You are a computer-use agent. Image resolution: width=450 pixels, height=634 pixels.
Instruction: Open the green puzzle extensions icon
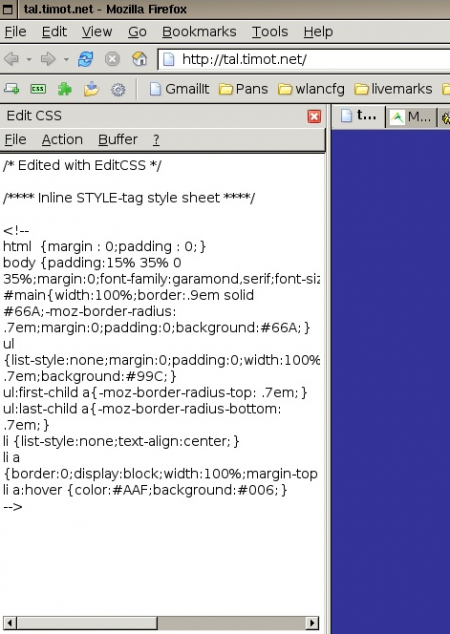tap(65, 89)
